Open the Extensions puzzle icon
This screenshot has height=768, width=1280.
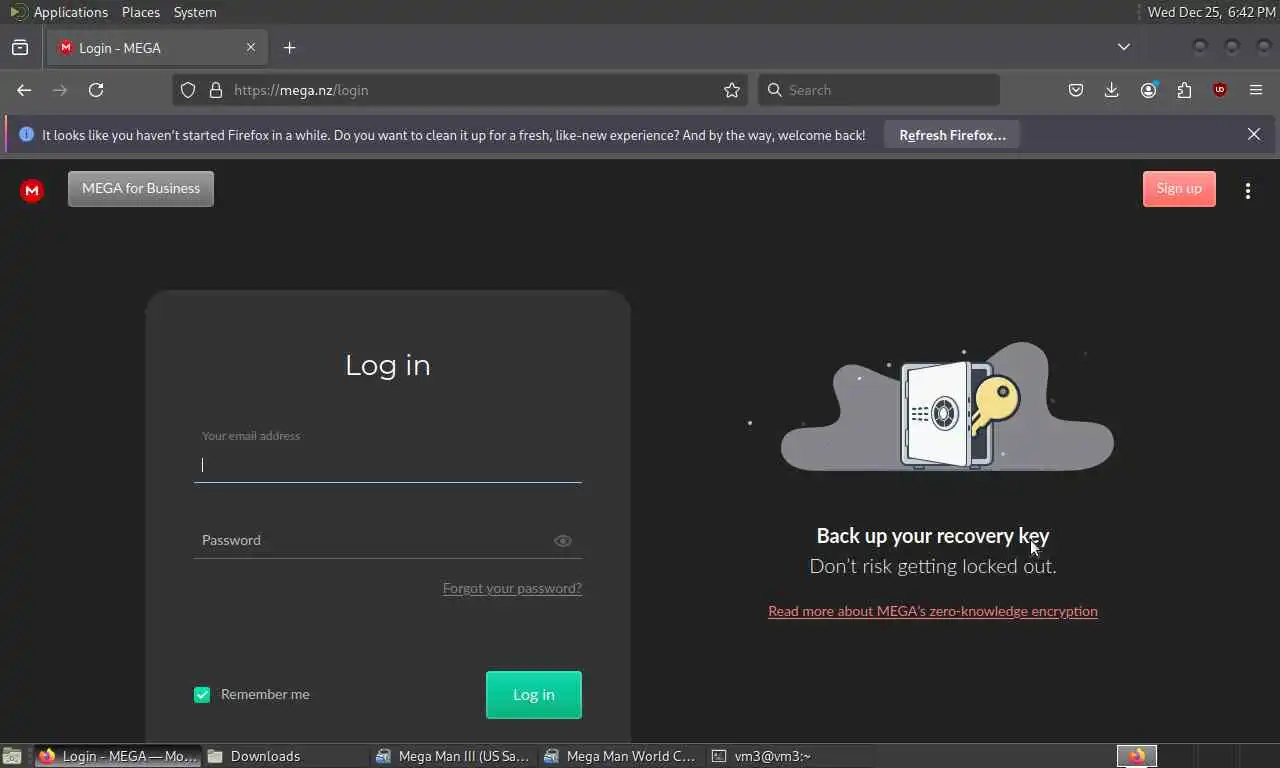pyautogui.click(x=1184, y=90)
